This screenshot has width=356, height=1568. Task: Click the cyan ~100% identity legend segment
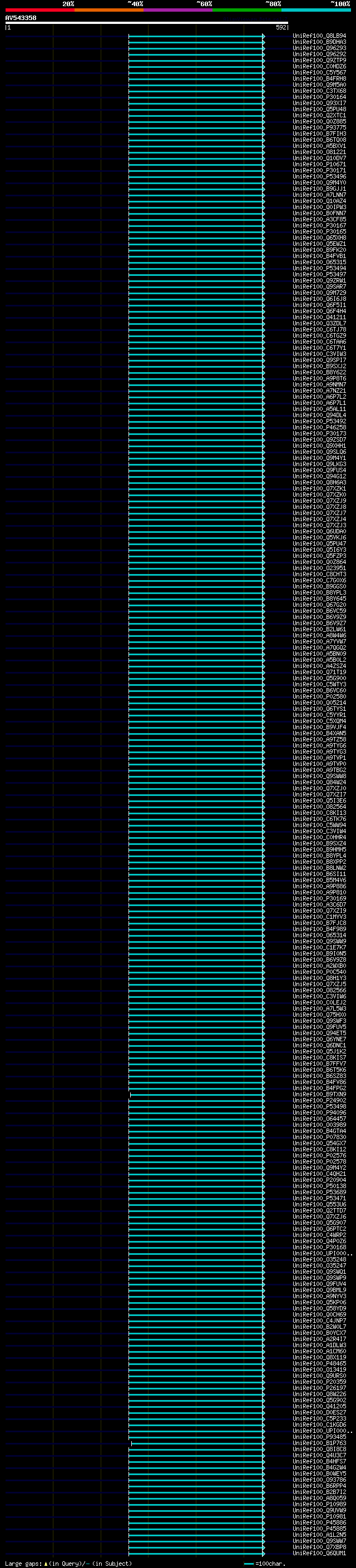pyautogui.click(x=317, y=10)
